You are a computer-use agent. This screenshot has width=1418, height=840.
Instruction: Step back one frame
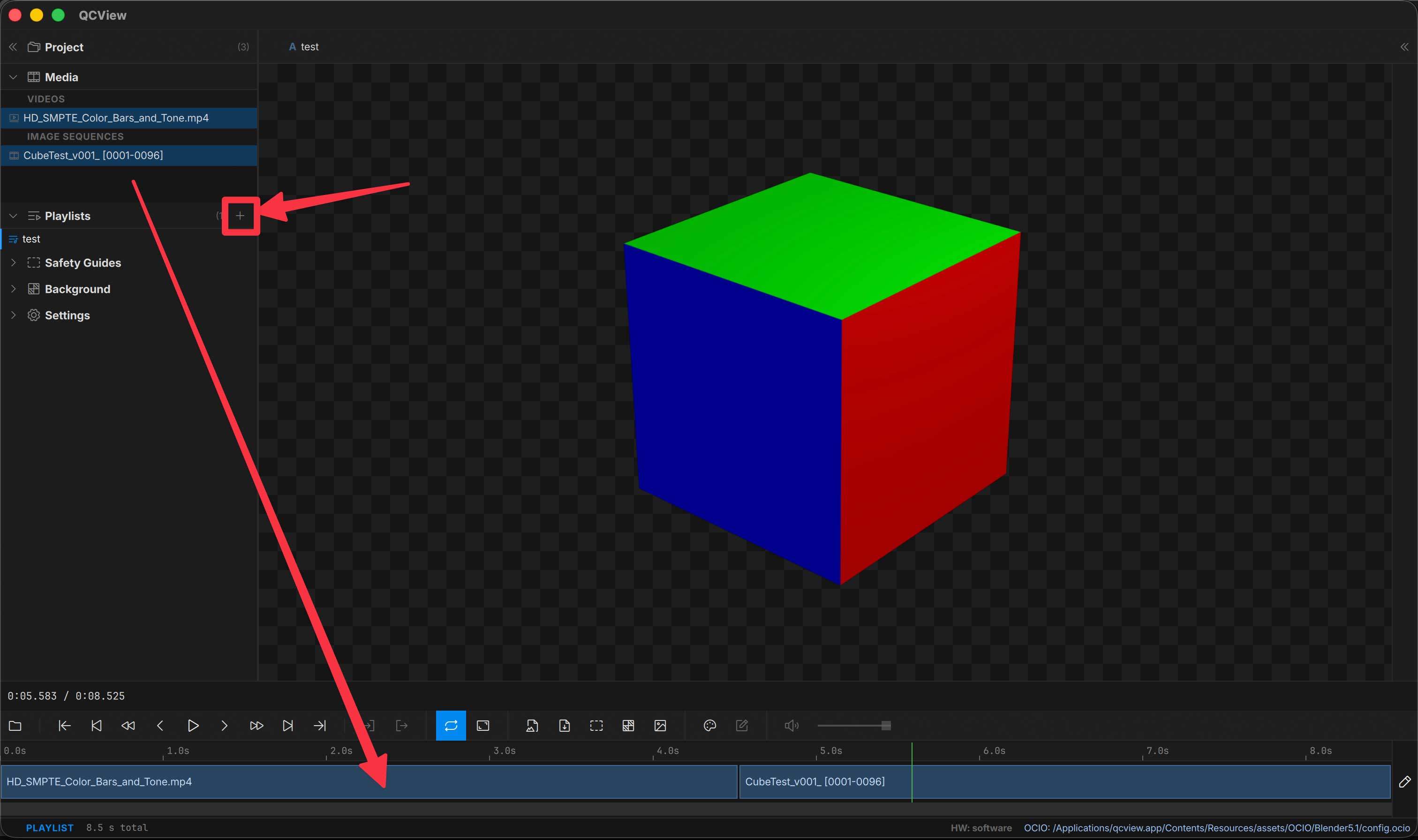[160, 726]
